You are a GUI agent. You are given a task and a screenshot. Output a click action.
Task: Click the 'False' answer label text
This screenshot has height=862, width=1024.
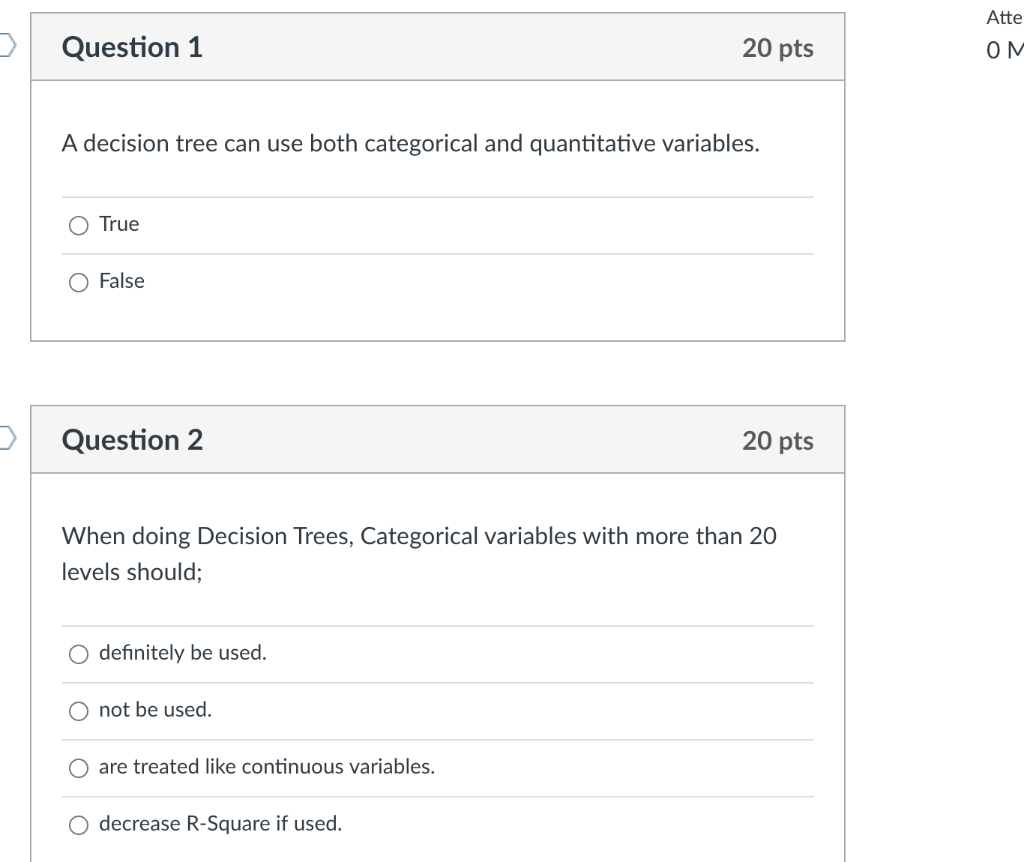122,281
